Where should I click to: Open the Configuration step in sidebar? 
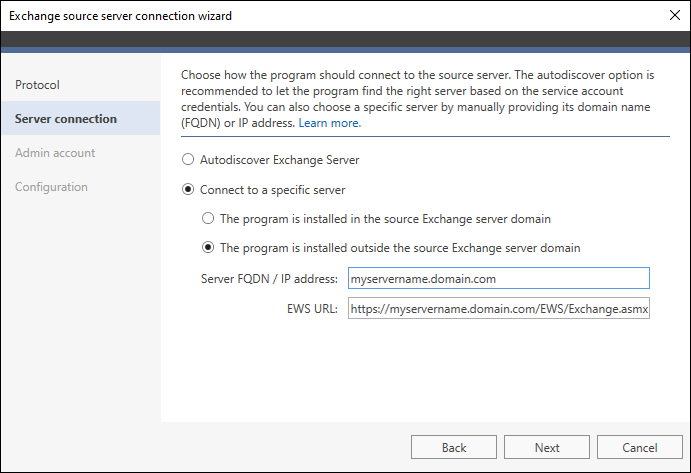(51, 187)
